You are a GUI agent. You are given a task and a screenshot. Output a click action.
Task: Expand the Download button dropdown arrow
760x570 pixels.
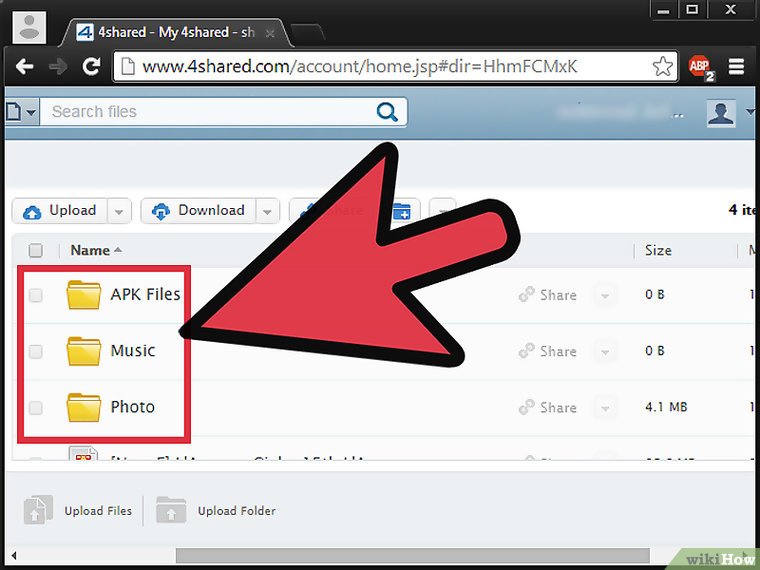click(x=267, y=211)
